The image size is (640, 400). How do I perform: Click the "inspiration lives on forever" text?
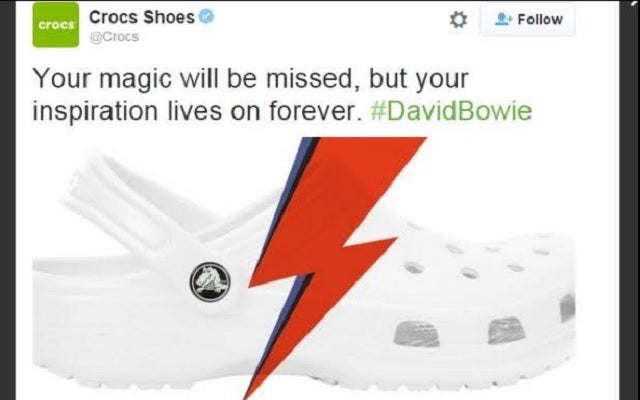point(197,111)
